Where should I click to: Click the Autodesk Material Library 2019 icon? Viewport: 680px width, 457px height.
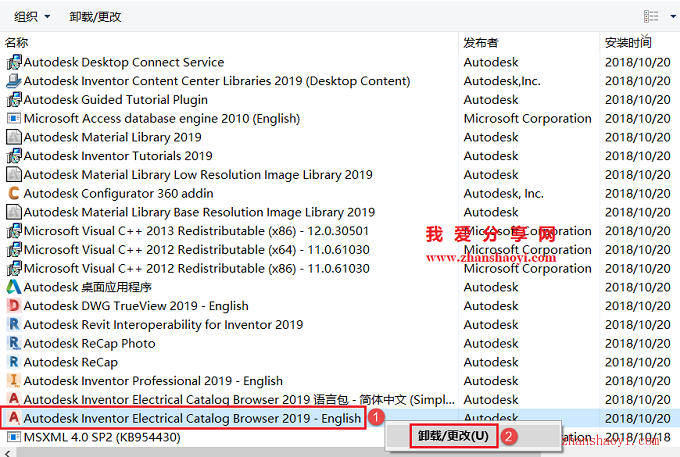click(x=14, y=137)
